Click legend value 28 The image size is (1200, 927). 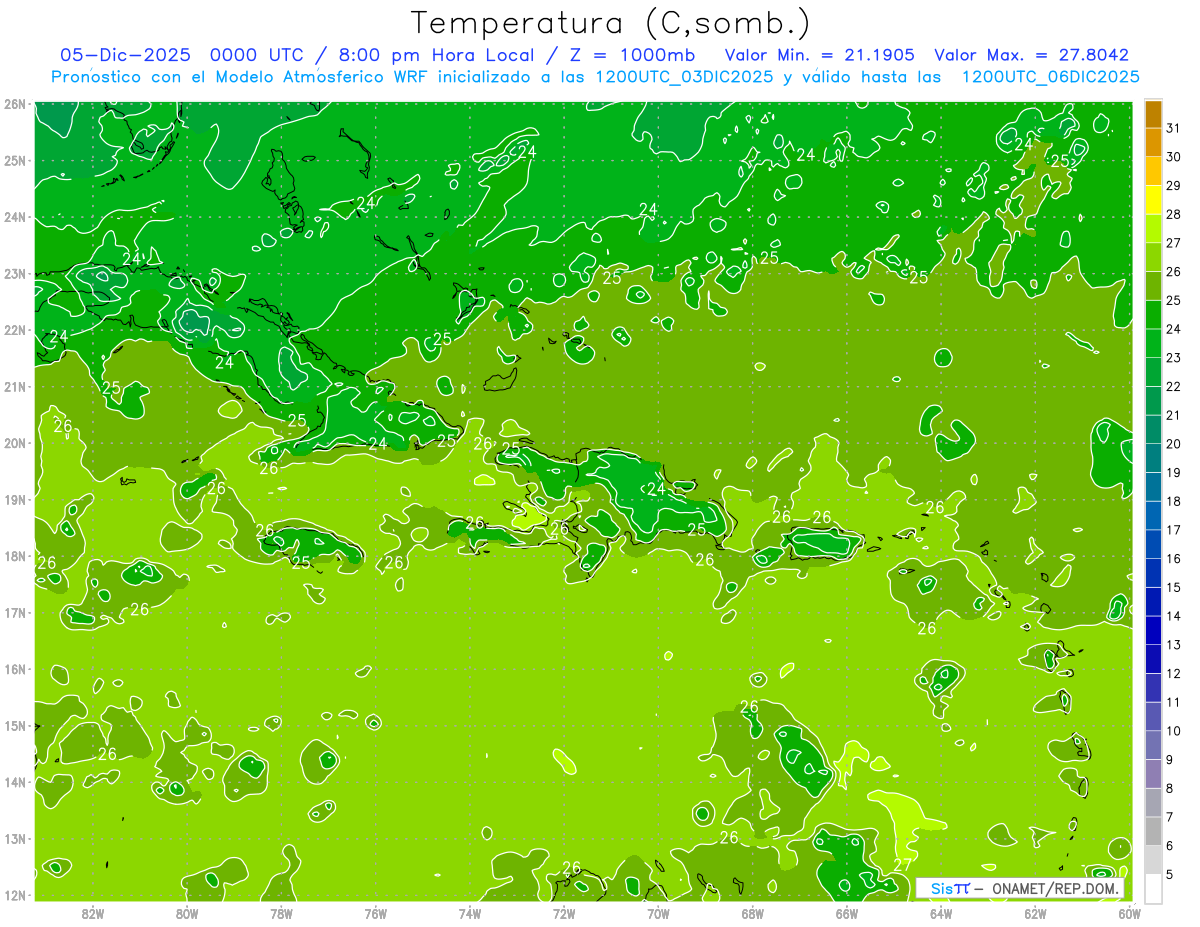coord(1173,214)
